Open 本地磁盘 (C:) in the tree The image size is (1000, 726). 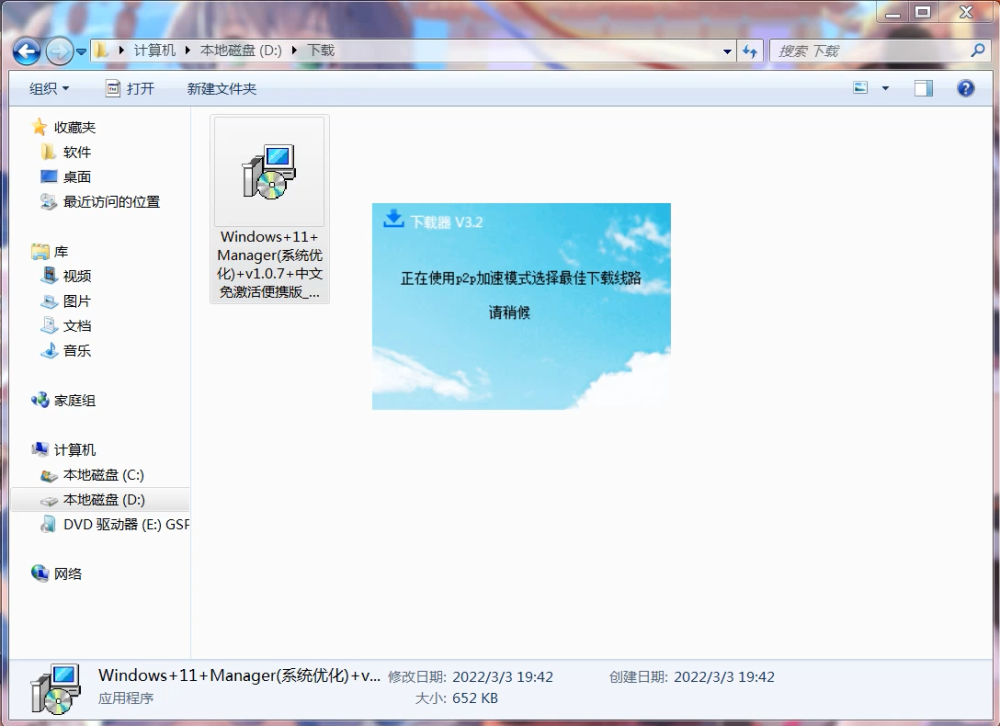pos(103,475)
